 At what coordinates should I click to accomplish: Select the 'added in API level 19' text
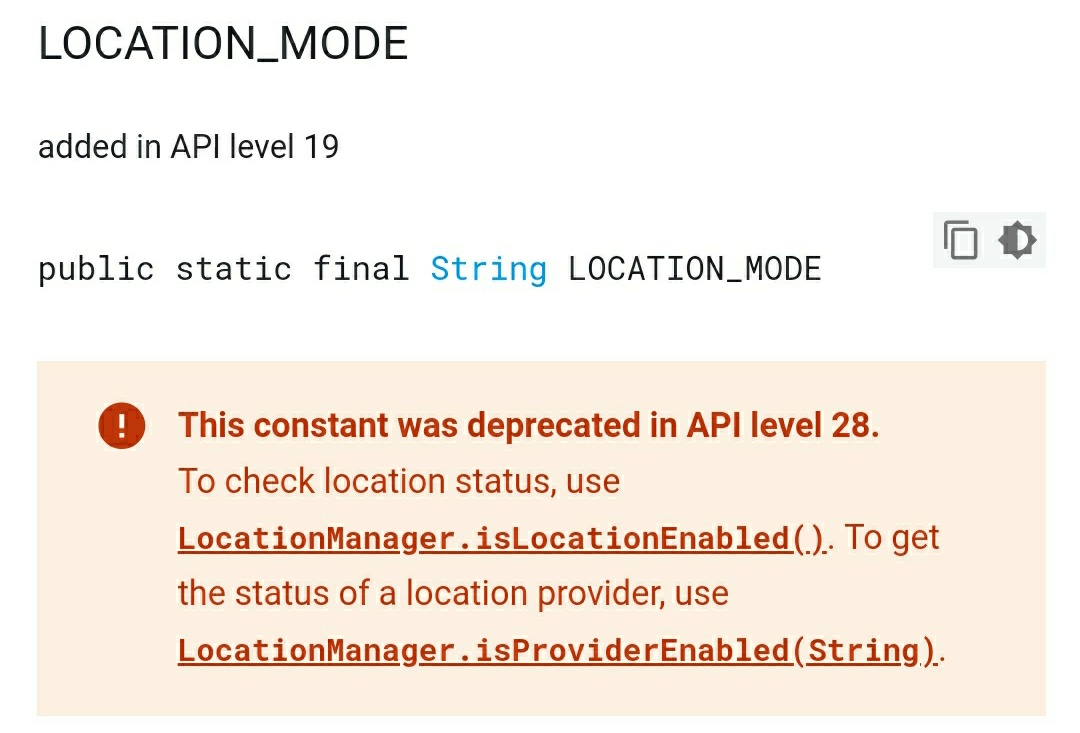(x=189, y=147)
